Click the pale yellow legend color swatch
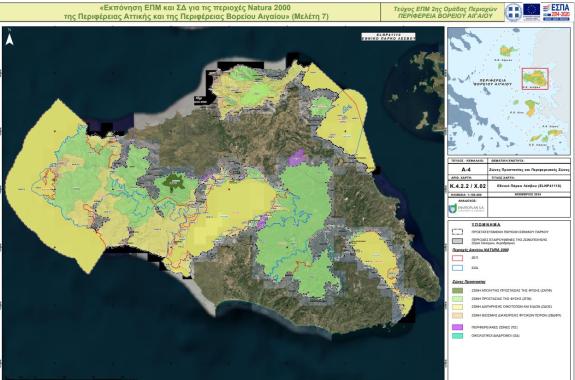This screenshot has height=380, width=575. pyautogui.click(x=457, y=307)
